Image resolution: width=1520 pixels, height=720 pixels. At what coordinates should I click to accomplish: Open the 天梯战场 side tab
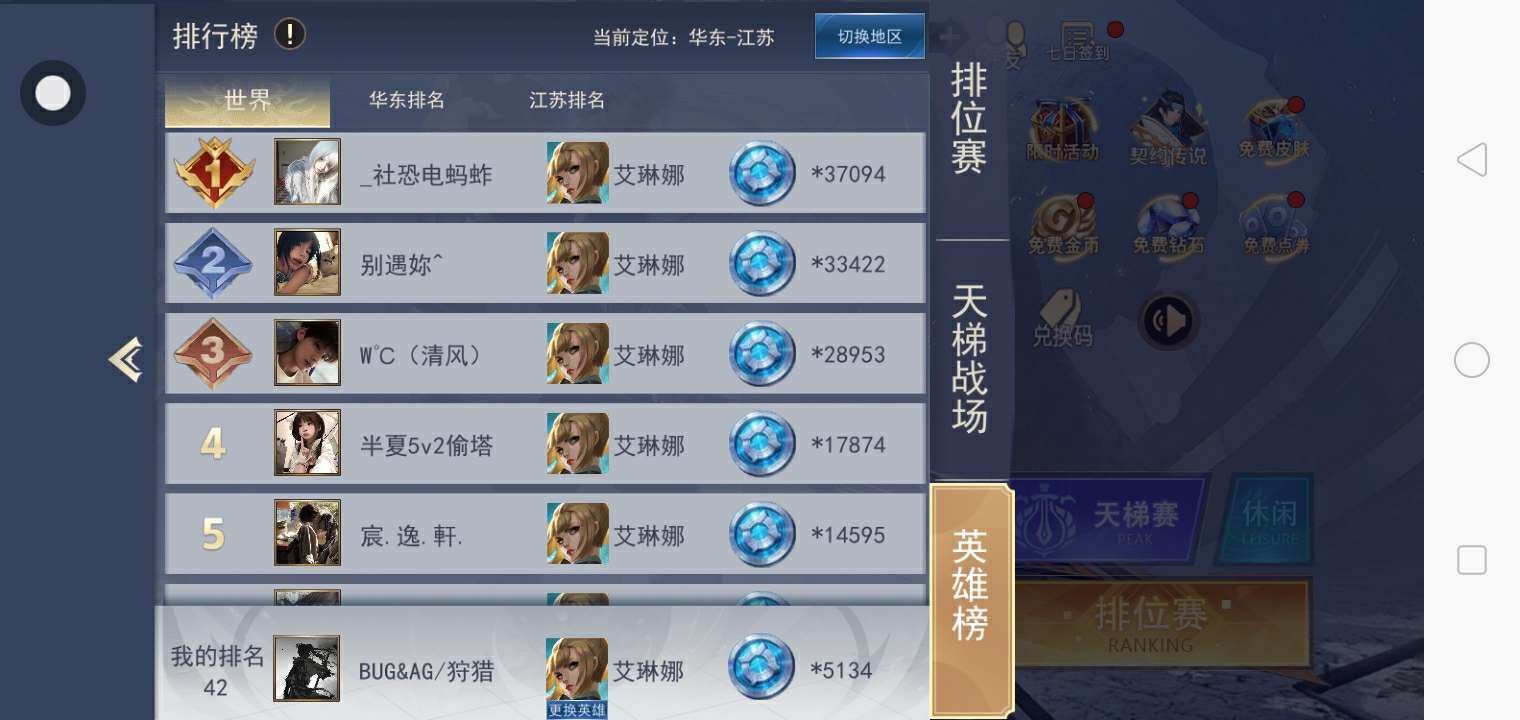pos(970,359)
